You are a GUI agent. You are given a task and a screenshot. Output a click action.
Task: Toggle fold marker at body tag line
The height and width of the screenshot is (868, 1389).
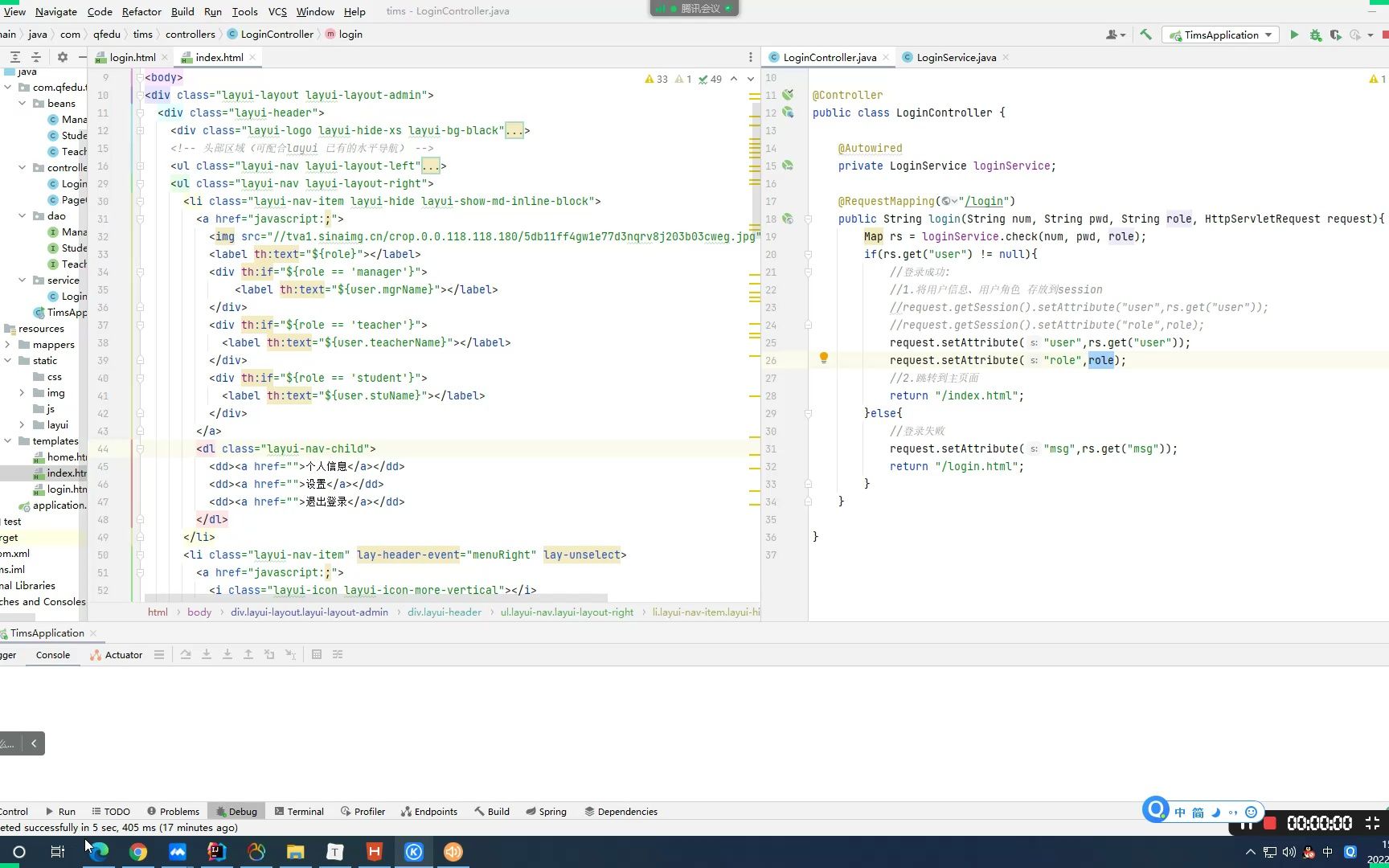click(140, 78)
